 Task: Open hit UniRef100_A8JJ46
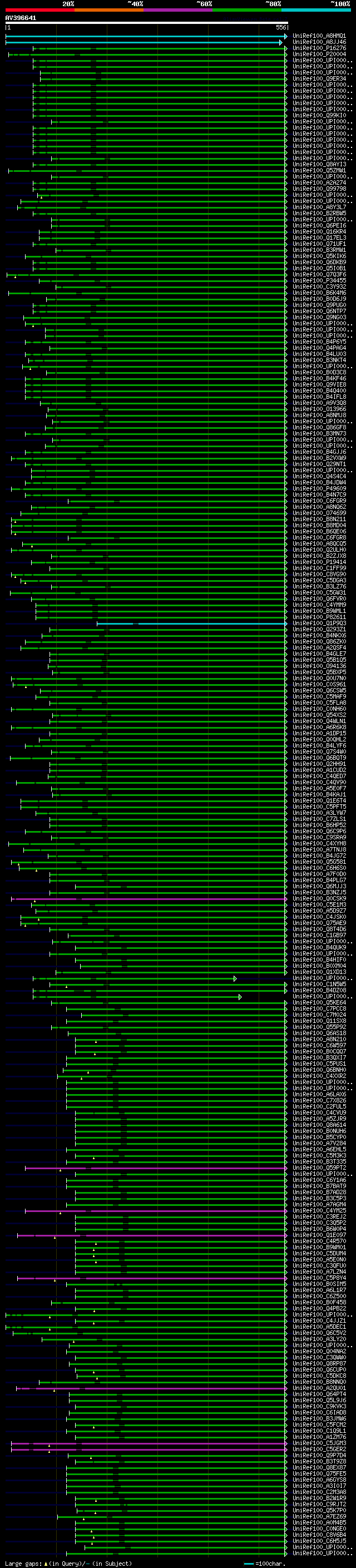319,42
